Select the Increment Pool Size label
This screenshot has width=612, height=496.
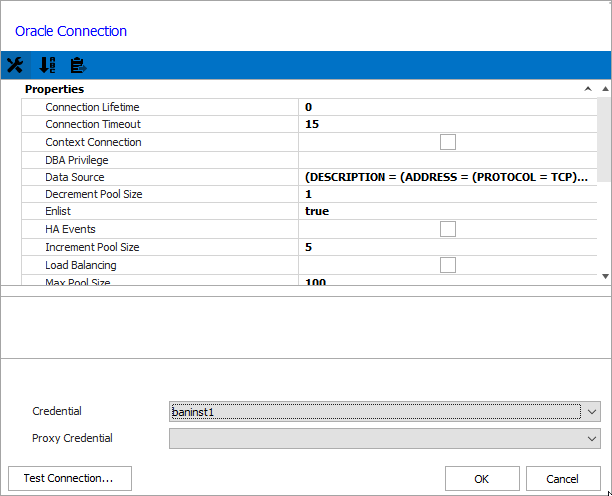point(92,247)
